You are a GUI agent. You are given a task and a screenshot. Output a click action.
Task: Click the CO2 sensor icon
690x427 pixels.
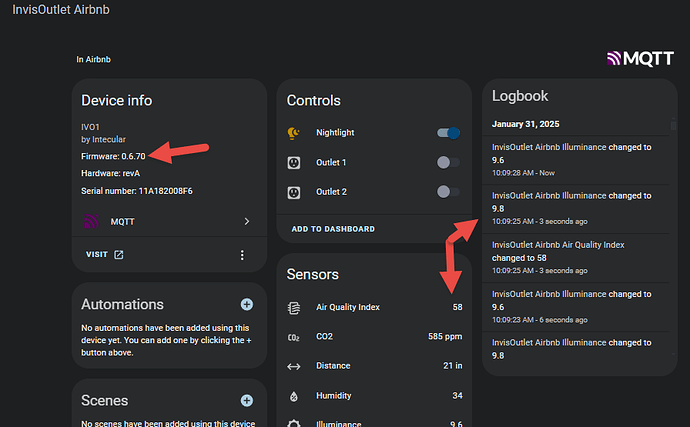pyautogui.click(x=294, y=337)
